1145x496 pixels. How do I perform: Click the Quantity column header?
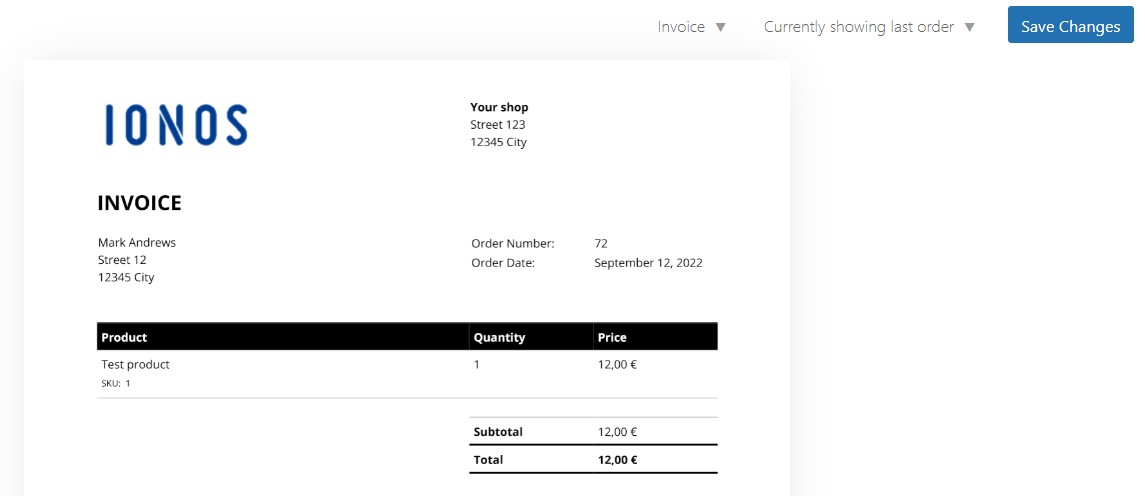pyautogui.click(x=499, y=337)
